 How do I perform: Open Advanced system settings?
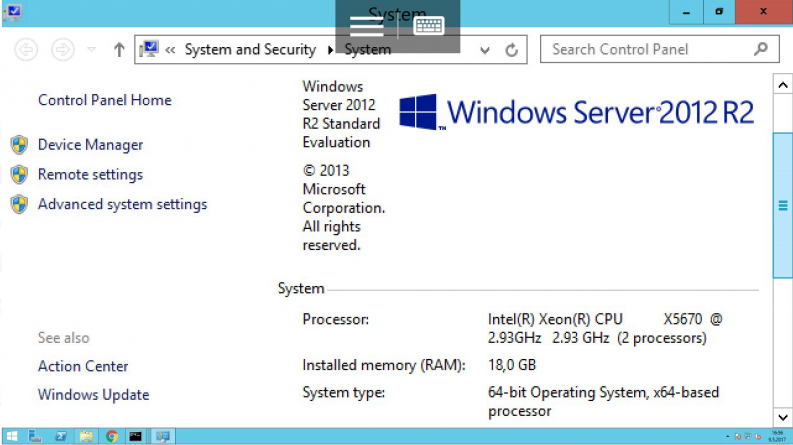122,204
